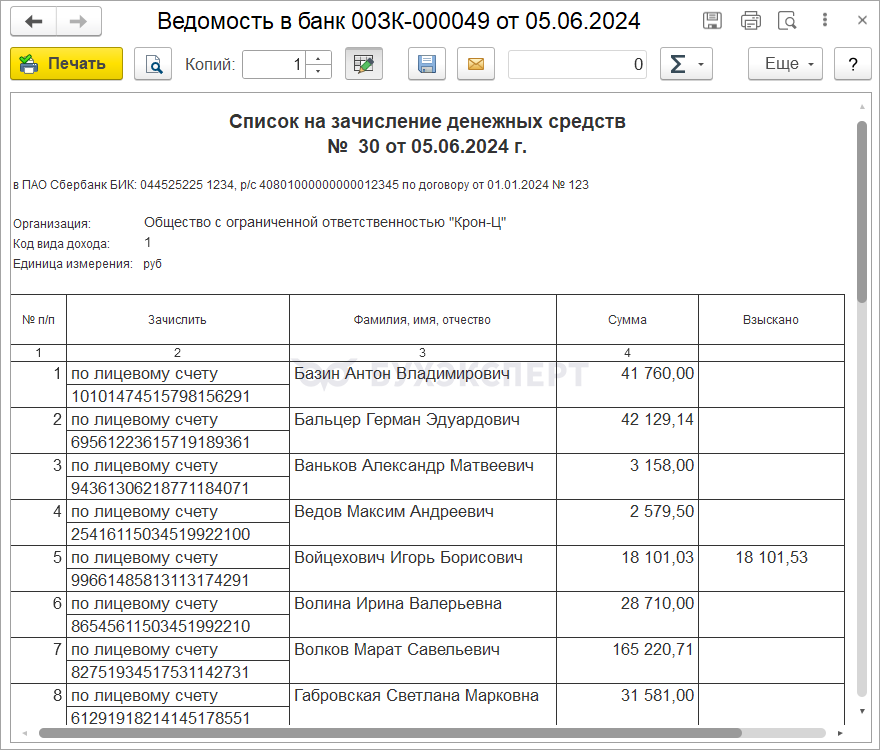Select the Единица измерения value руб
The height and width of the screenshot is (750, 880).
153,264
